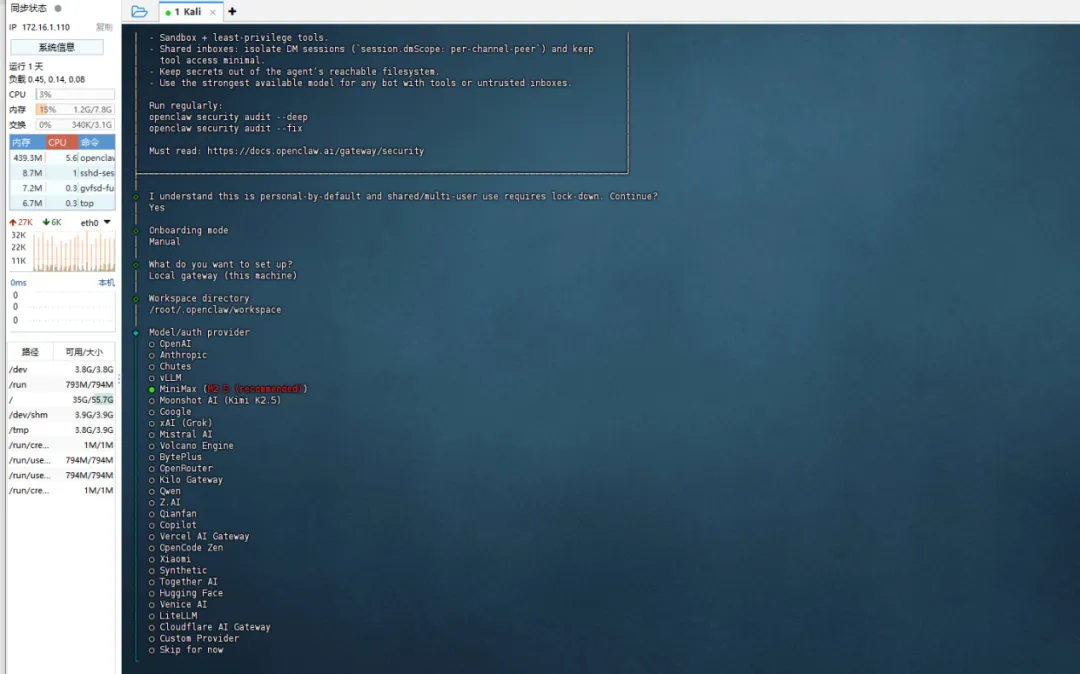1080x674 pixels.
Task: Copy the IP address via 复制 link
Action: click(x=104, y=27)
